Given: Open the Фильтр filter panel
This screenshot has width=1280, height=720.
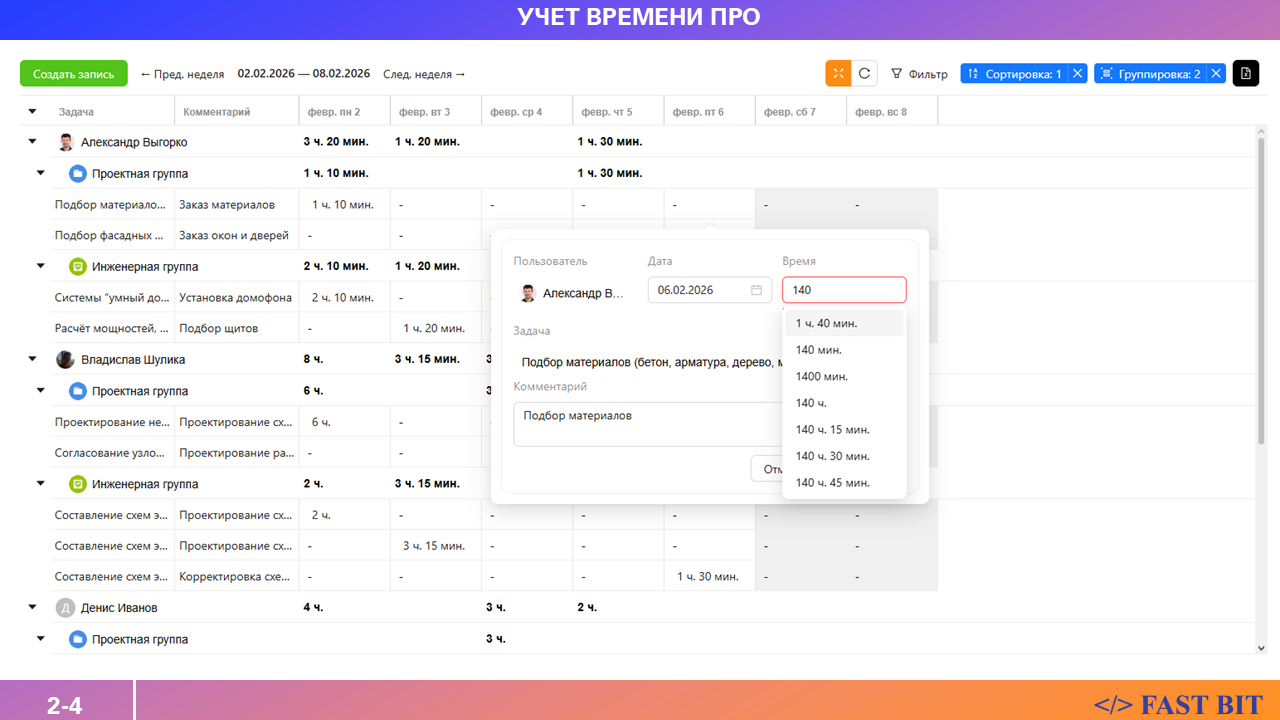Looking at the screenshot, I should tap(919, 74).
